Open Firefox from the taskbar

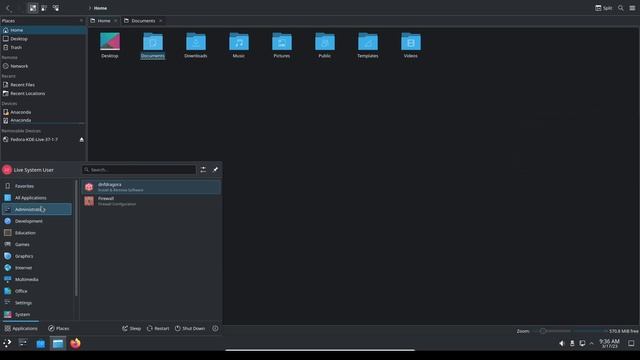pos(75,343)
